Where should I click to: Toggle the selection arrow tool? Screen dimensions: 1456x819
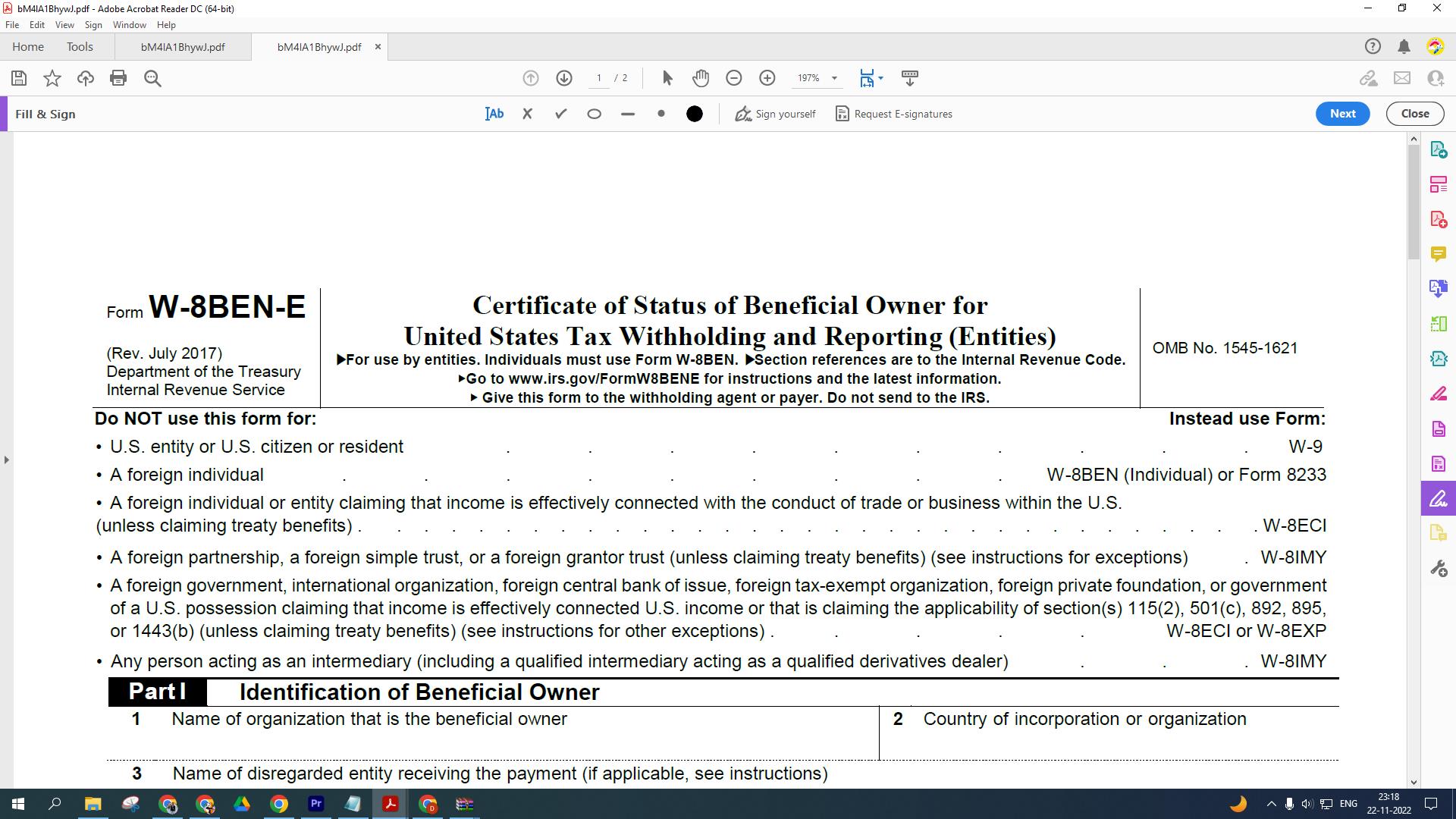667,78
